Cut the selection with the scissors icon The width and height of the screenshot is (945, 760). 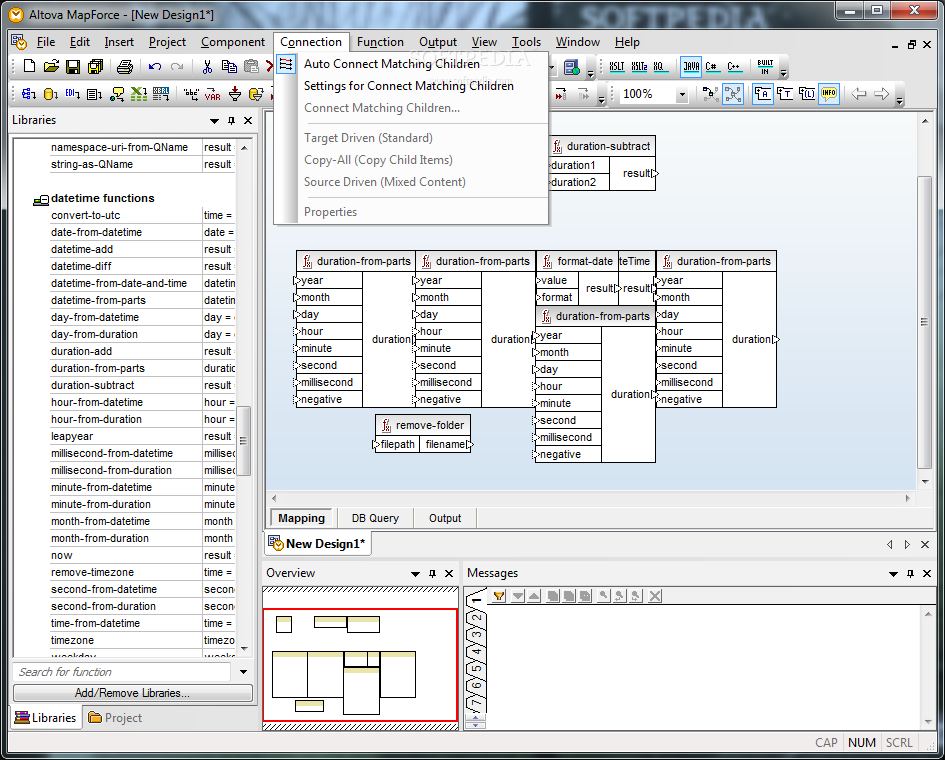[207, 66]
